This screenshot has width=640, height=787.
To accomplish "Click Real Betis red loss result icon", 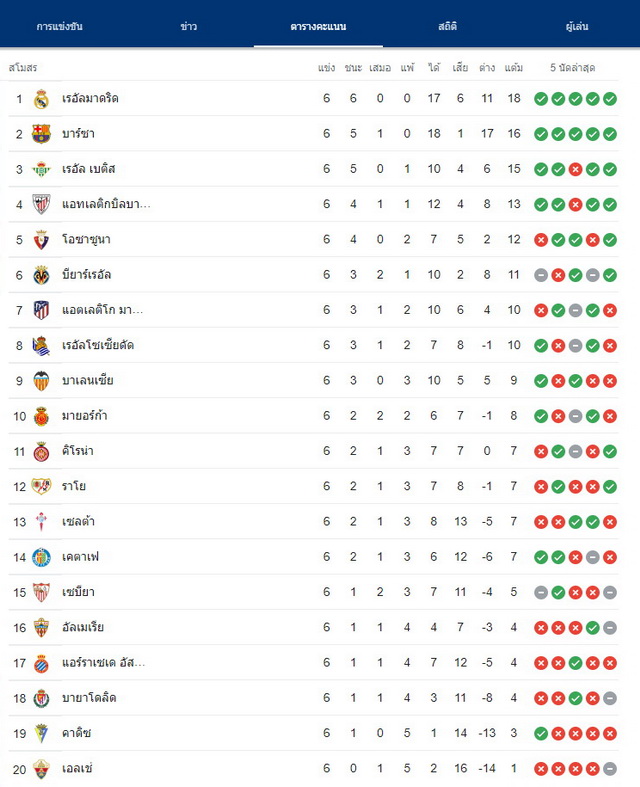I will coord(575,170).
